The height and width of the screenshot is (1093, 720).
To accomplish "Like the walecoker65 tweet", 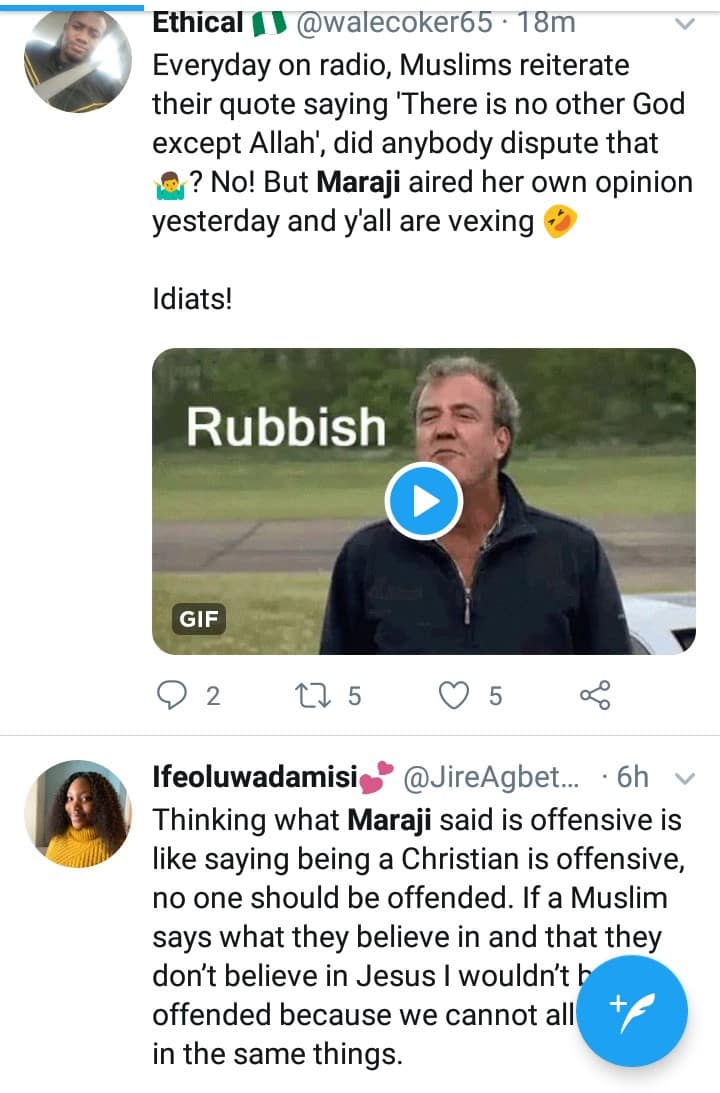I will 456,695.
